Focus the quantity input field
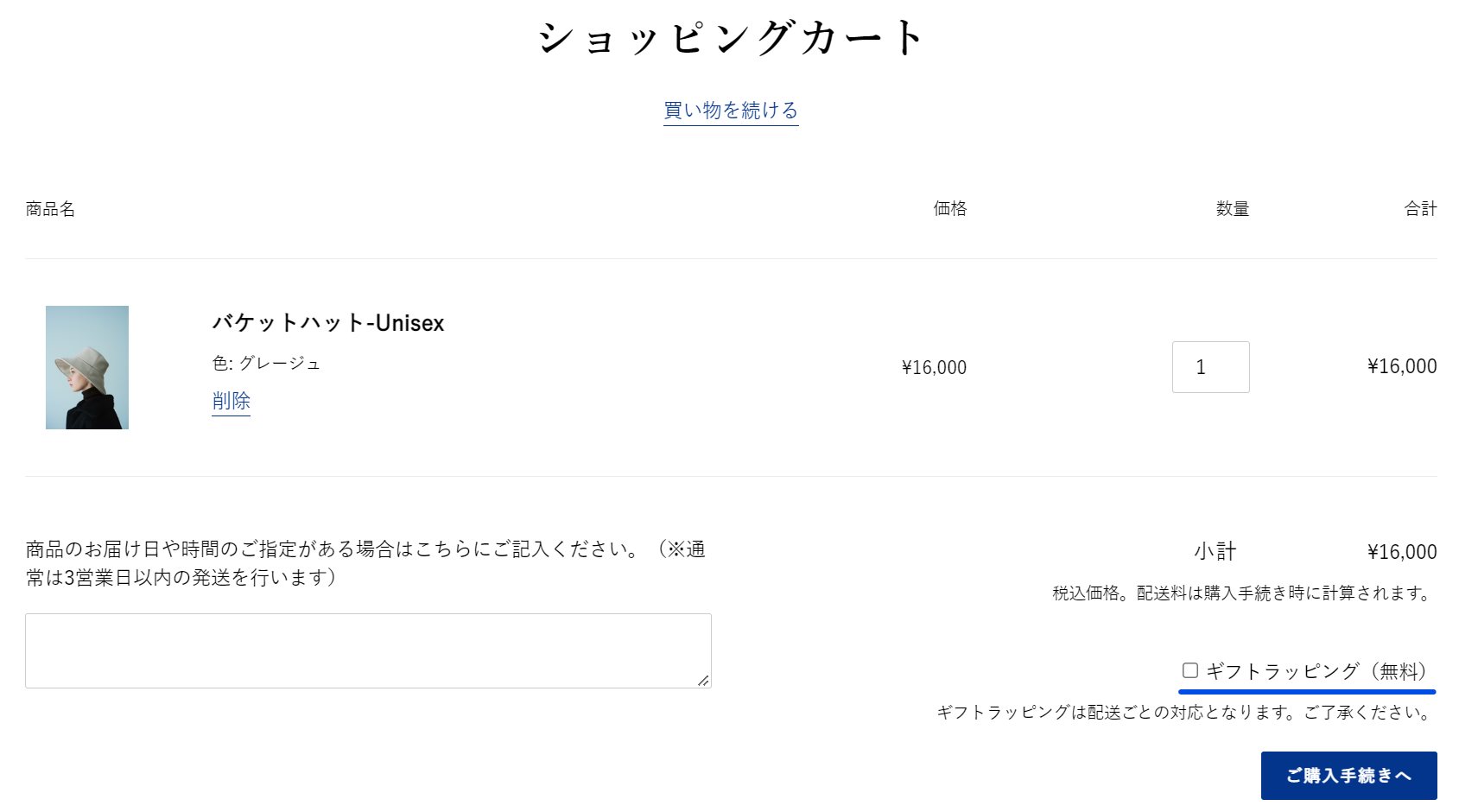This screenshot has height=812, width=1478. click(1210, 367)
